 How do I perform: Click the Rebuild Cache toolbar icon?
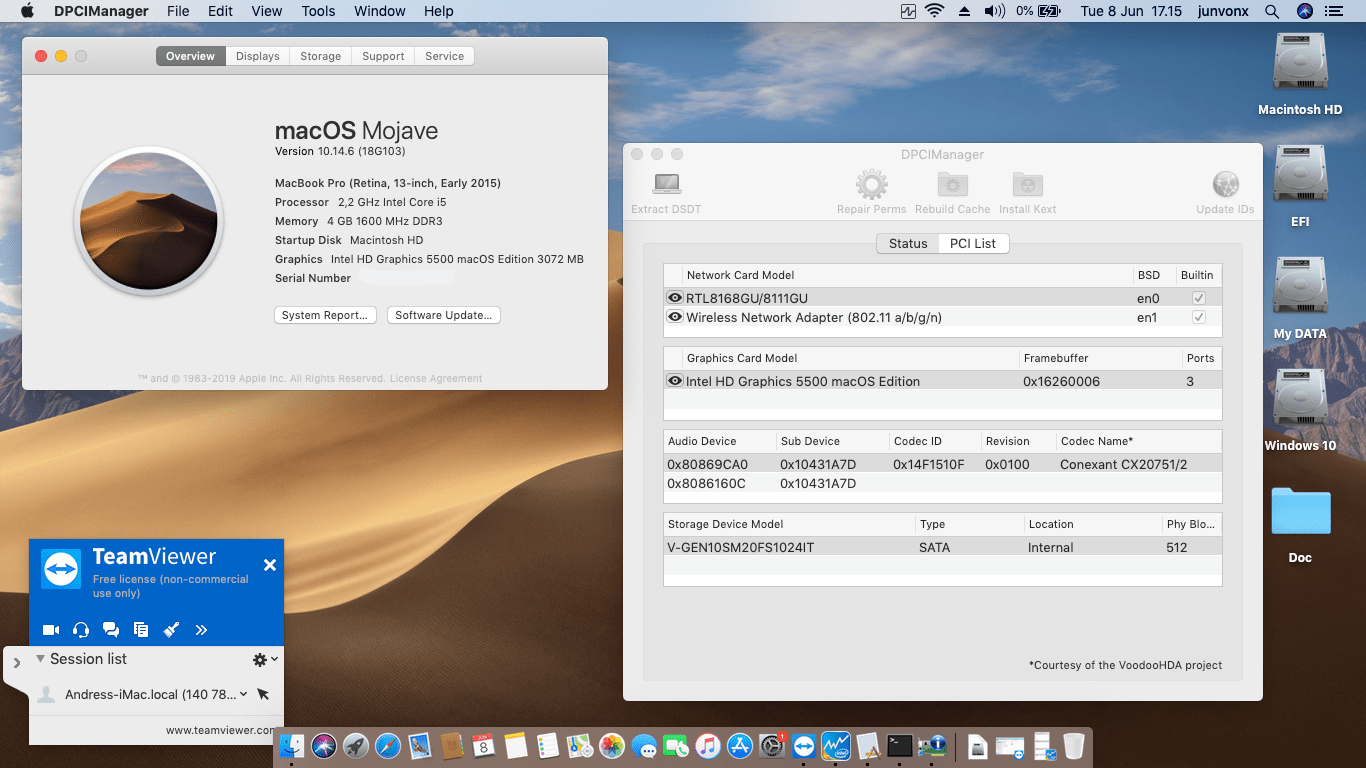(x=952, y=185)
